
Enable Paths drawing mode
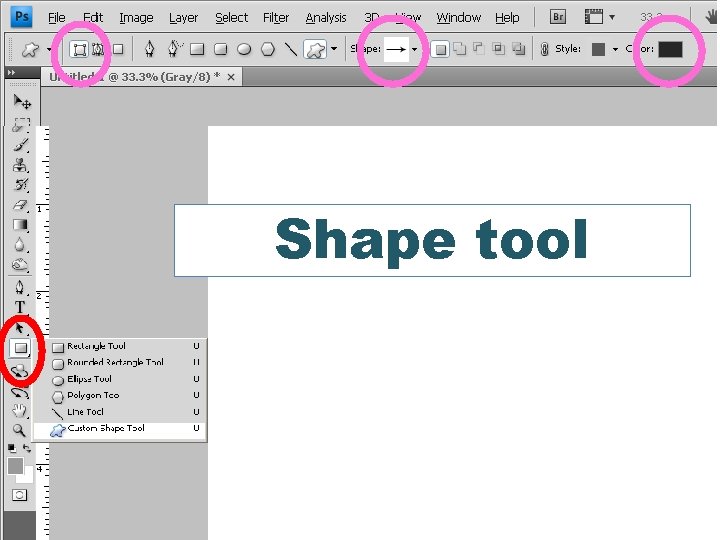pos(98,49)
